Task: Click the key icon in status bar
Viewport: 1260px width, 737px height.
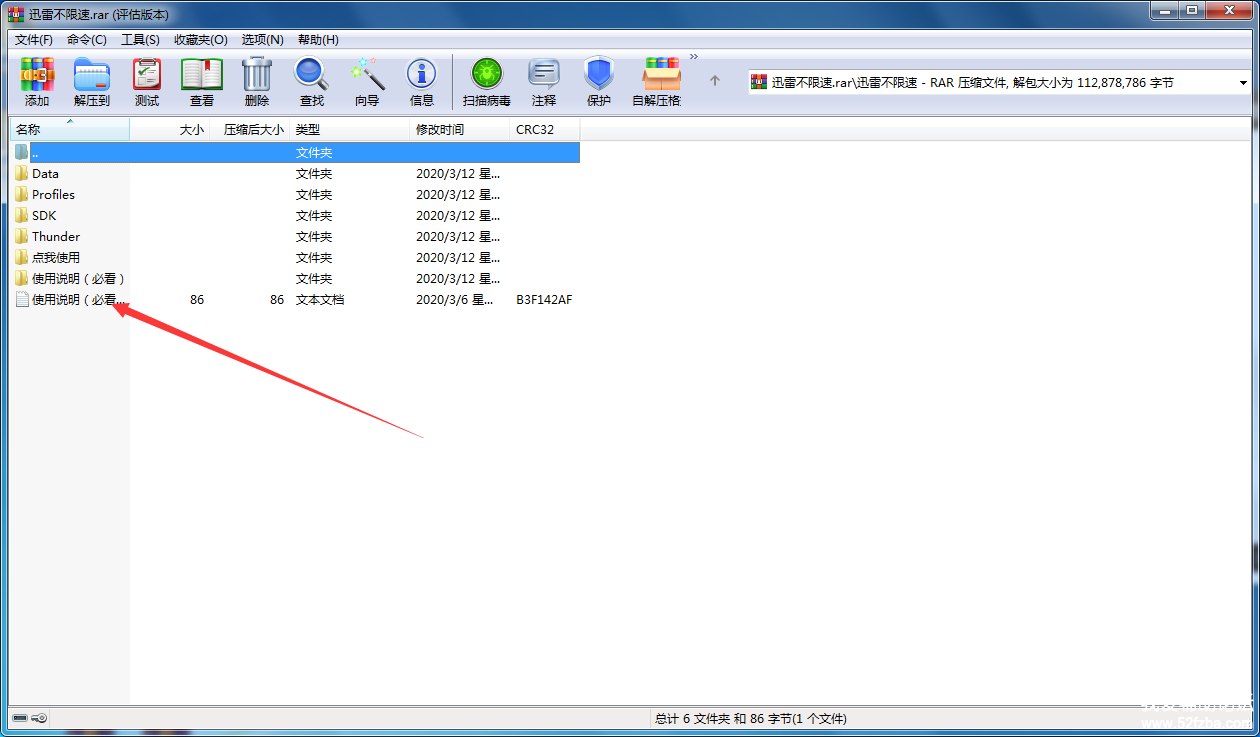Action: (39, 718)
